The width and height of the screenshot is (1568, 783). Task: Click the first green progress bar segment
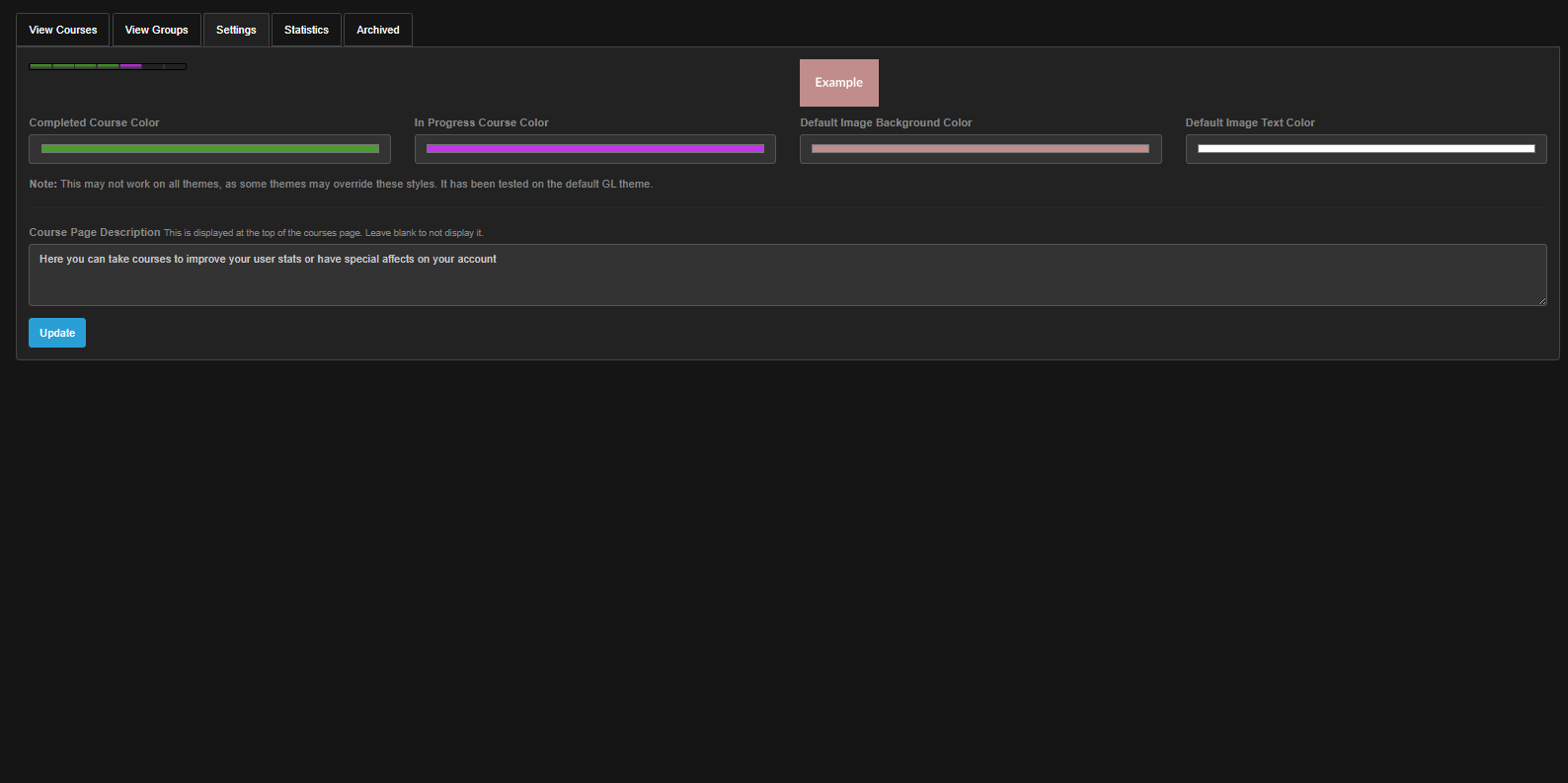coord(40,66)
